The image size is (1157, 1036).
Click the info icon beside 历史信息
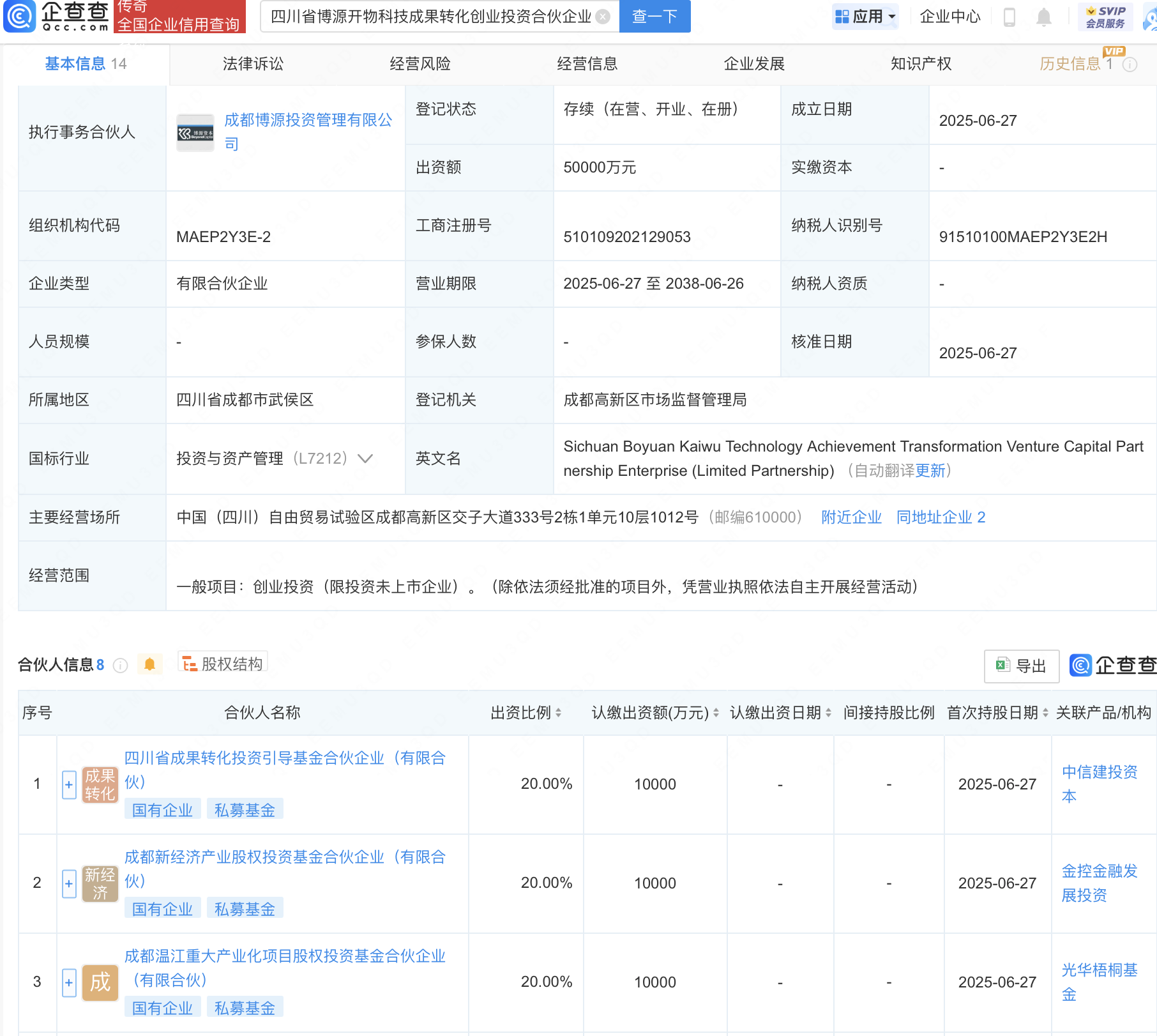coord(1130,65)
